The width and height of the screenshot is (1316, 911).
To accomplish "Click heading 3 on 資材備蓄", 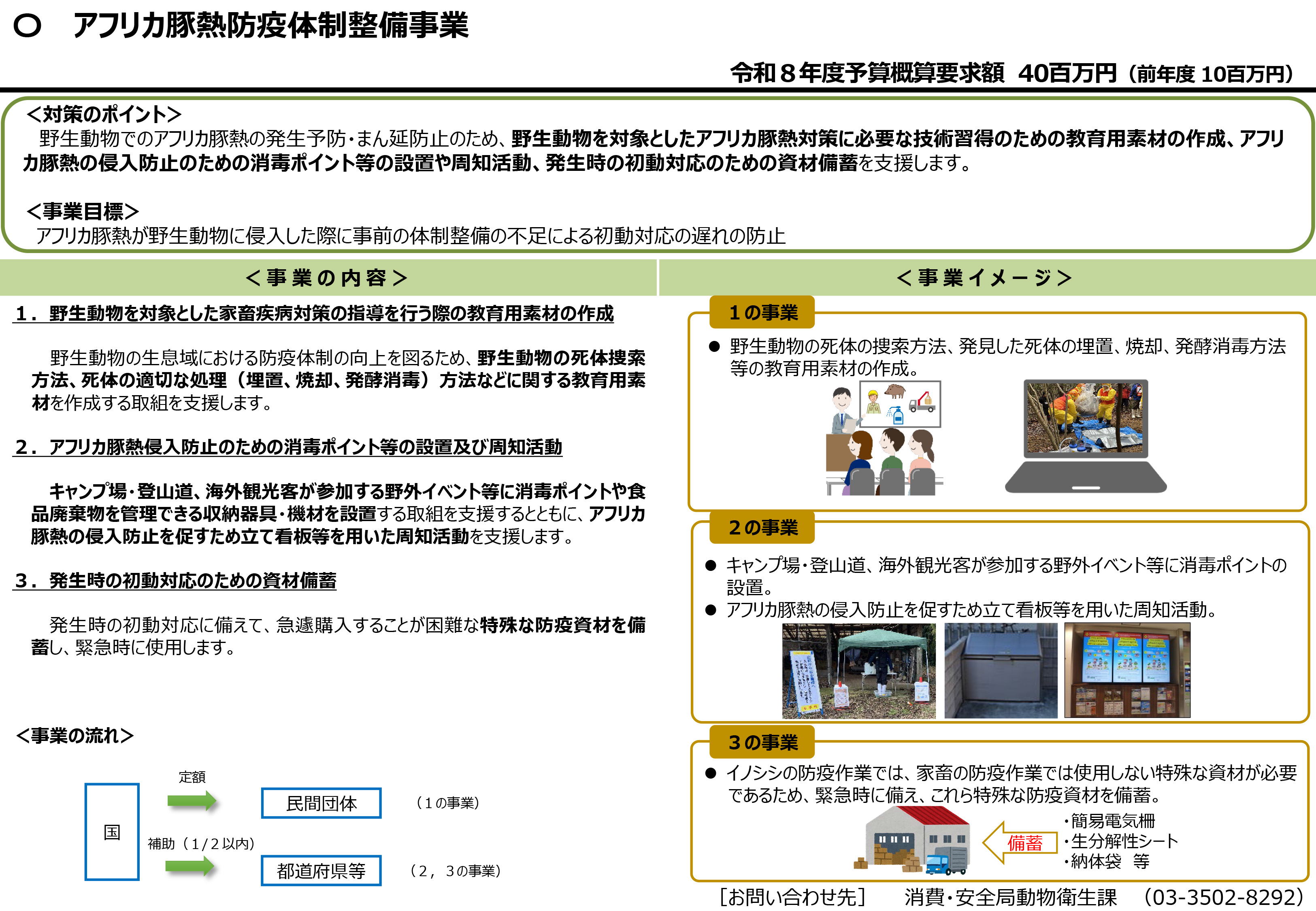I will 176,581.
